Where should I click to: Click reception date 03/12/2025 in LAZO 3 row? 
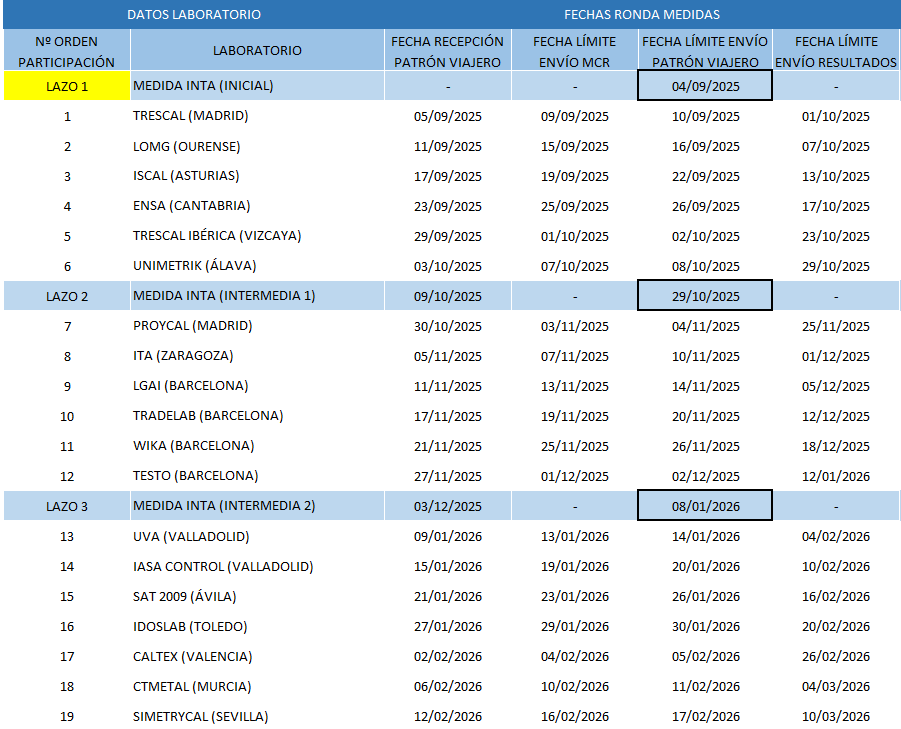(x=448, y=506)
